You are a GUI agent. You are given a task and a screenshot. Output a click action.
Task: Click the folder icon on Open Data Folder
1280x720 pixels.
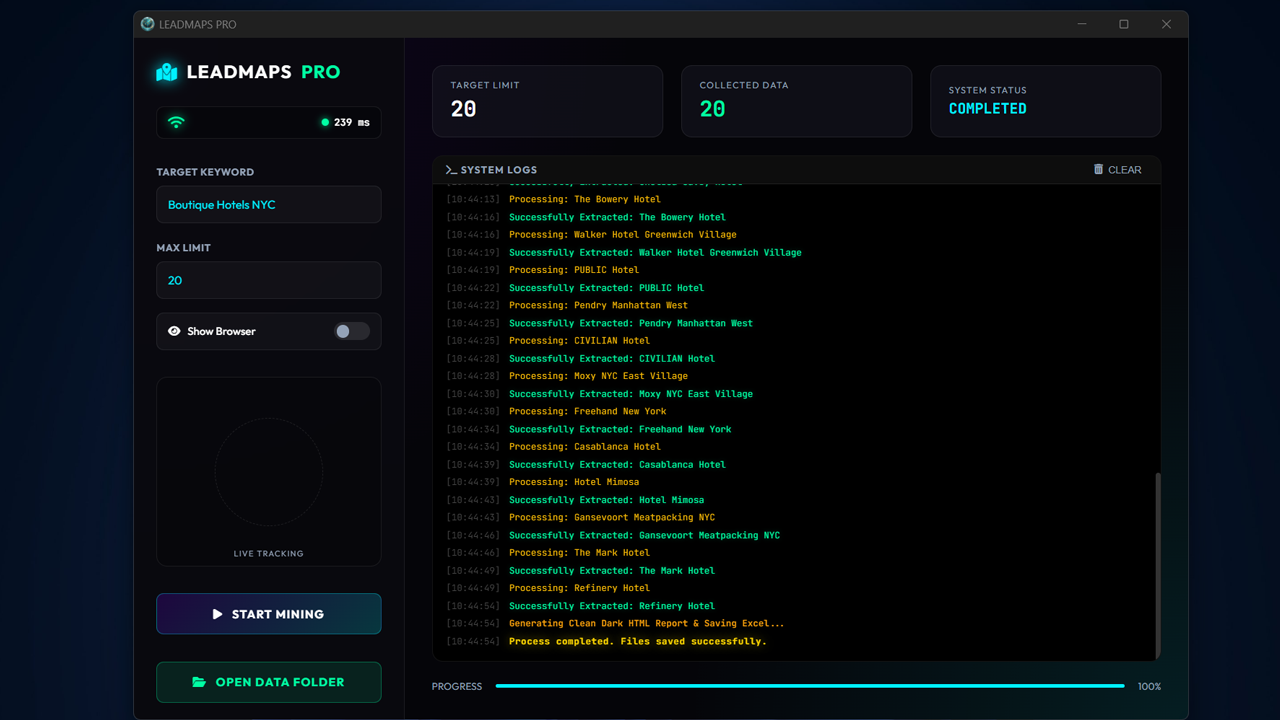199,682
